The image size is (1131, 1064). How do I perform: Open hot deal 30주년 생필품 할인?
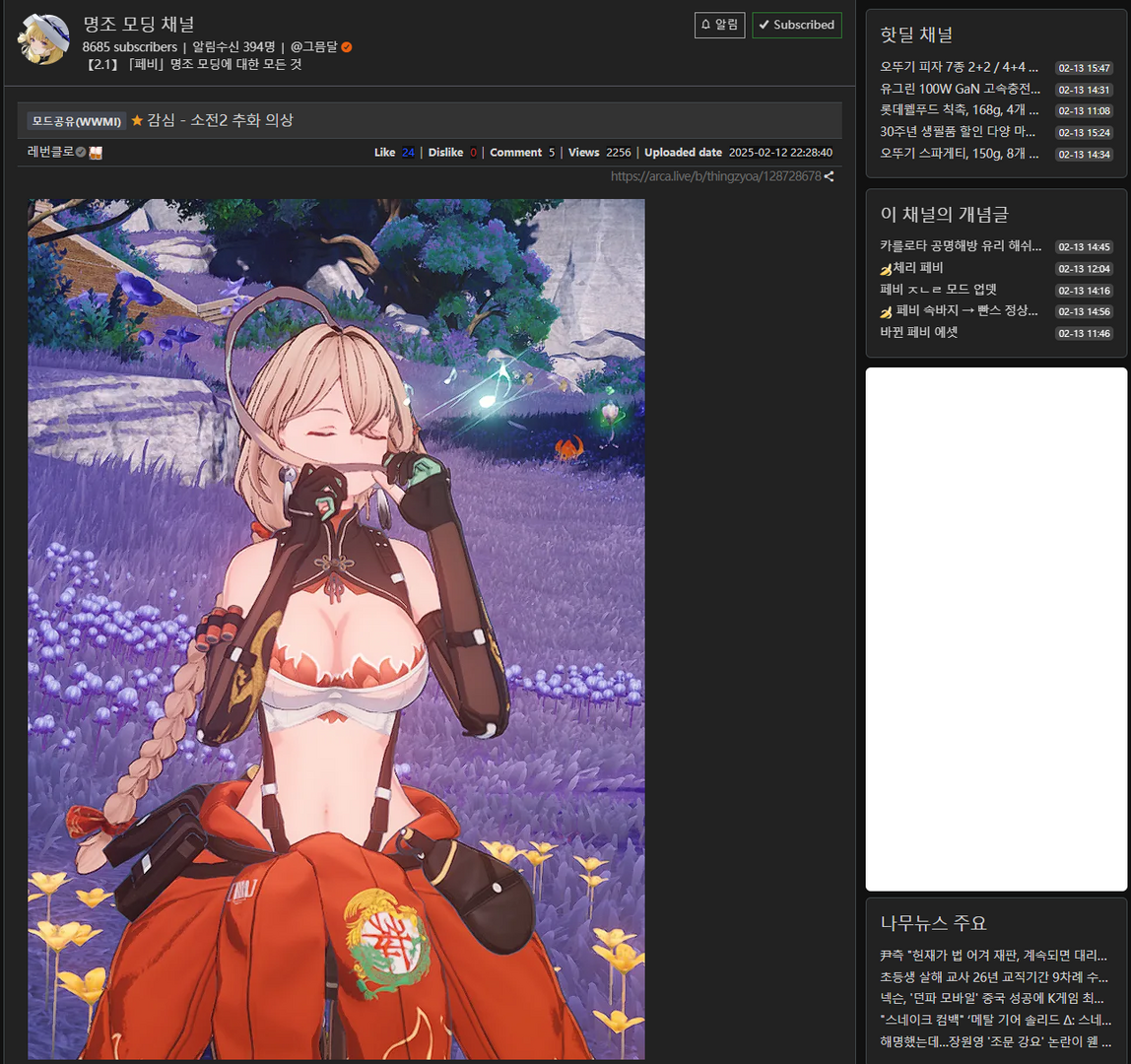[x=958, y=131]
